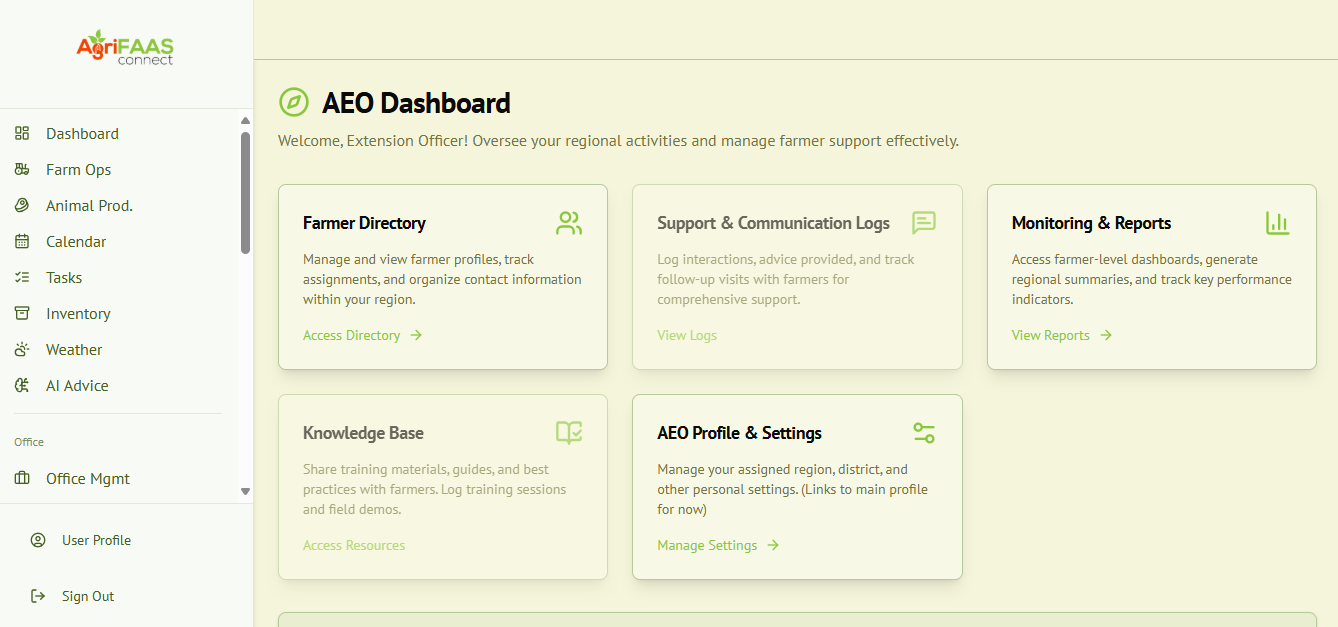Open Animal Prod. from the sidebar
The height and width of the screenshot is (627, 1338).
pos(89,206)
